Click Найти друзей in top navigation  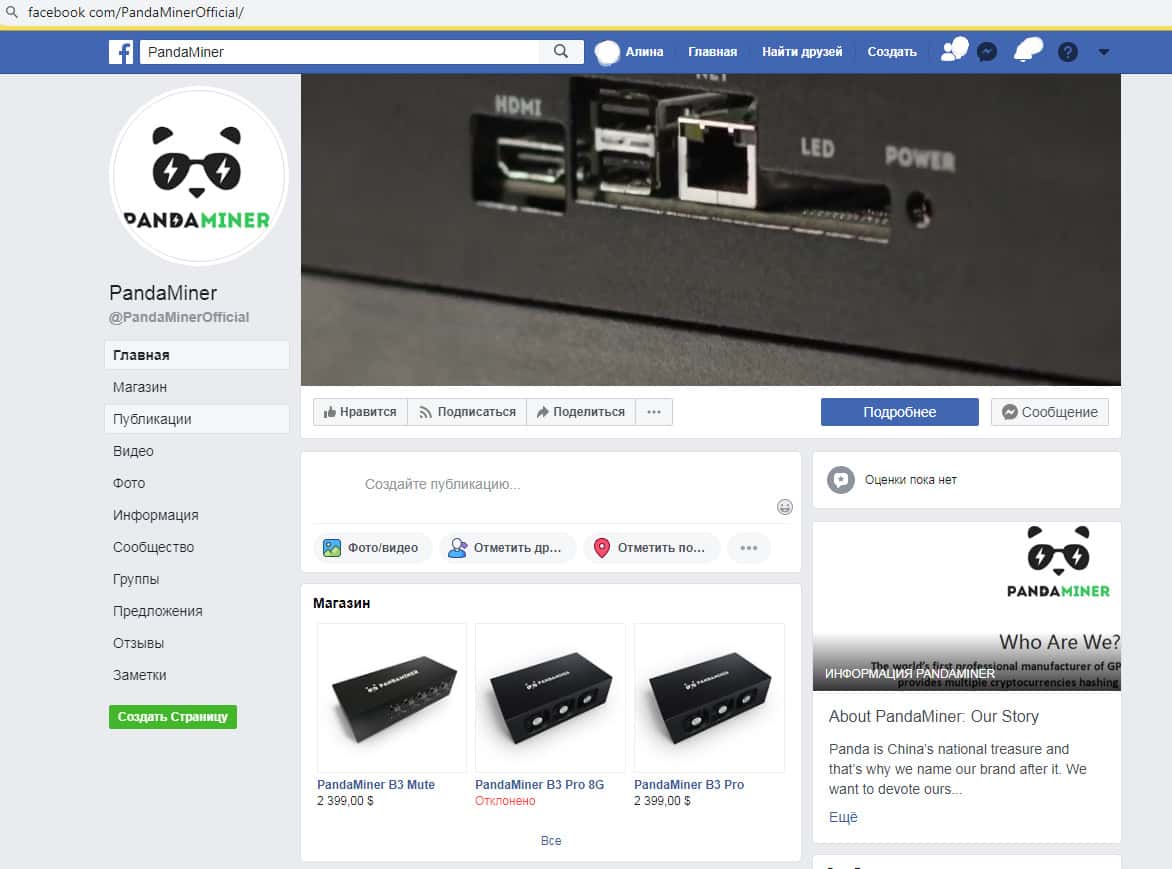click(802, 52)
